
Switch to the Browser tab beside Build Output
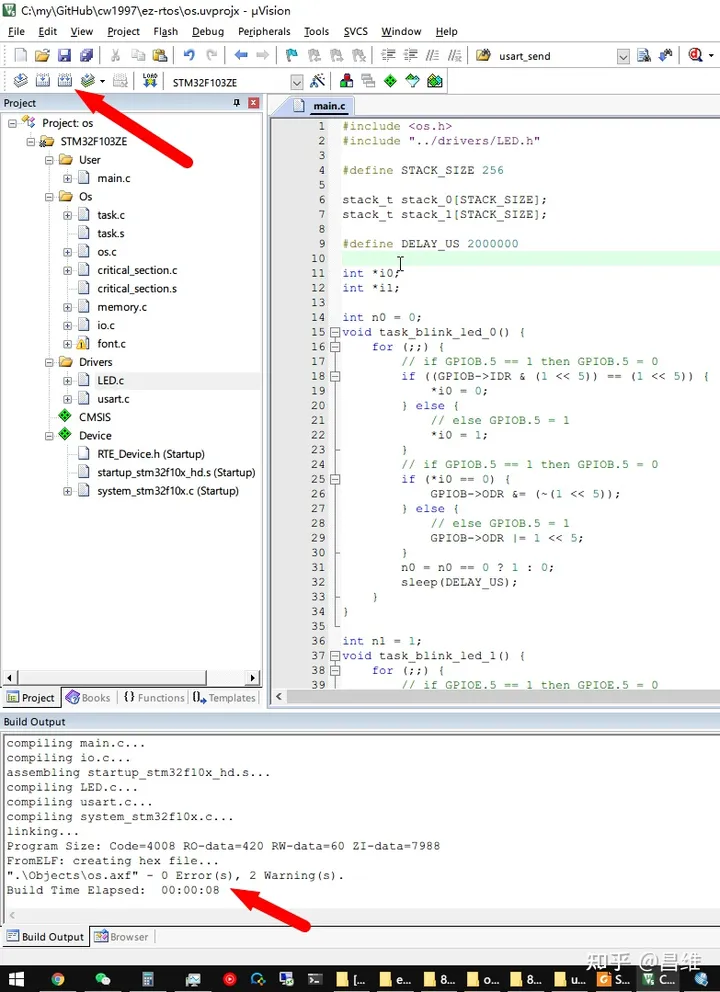coord(121,936)
